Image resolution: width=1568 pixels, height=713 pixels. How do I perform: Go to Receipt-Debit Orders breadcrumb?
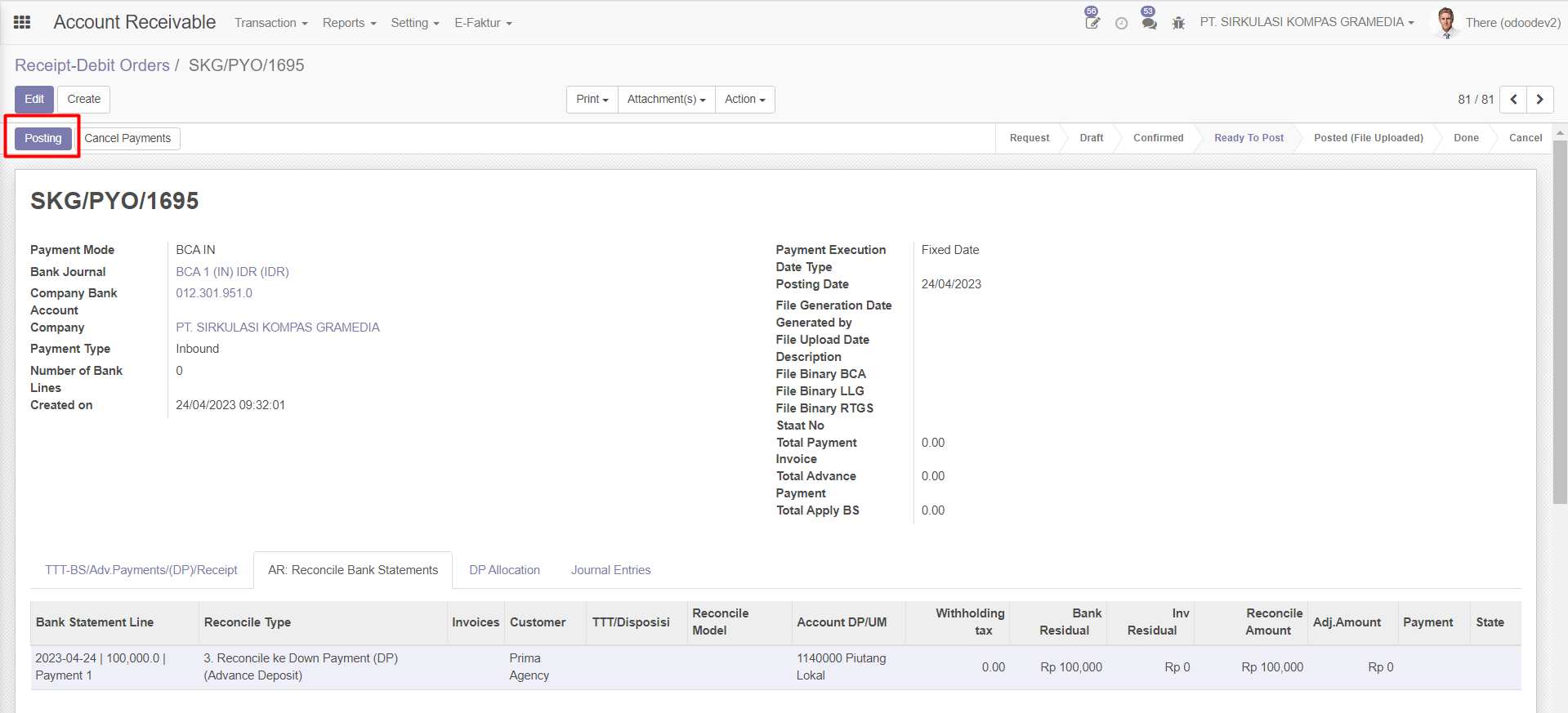(92, 65)
